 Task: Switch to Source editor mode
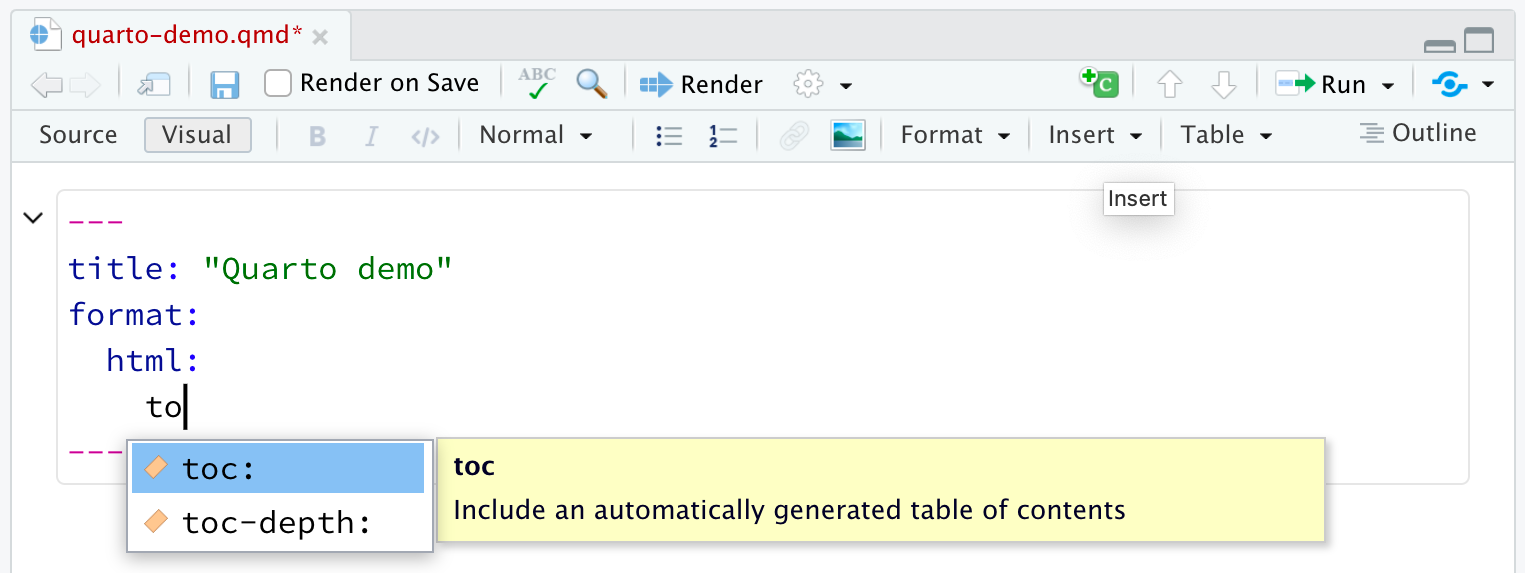(78, 135)
